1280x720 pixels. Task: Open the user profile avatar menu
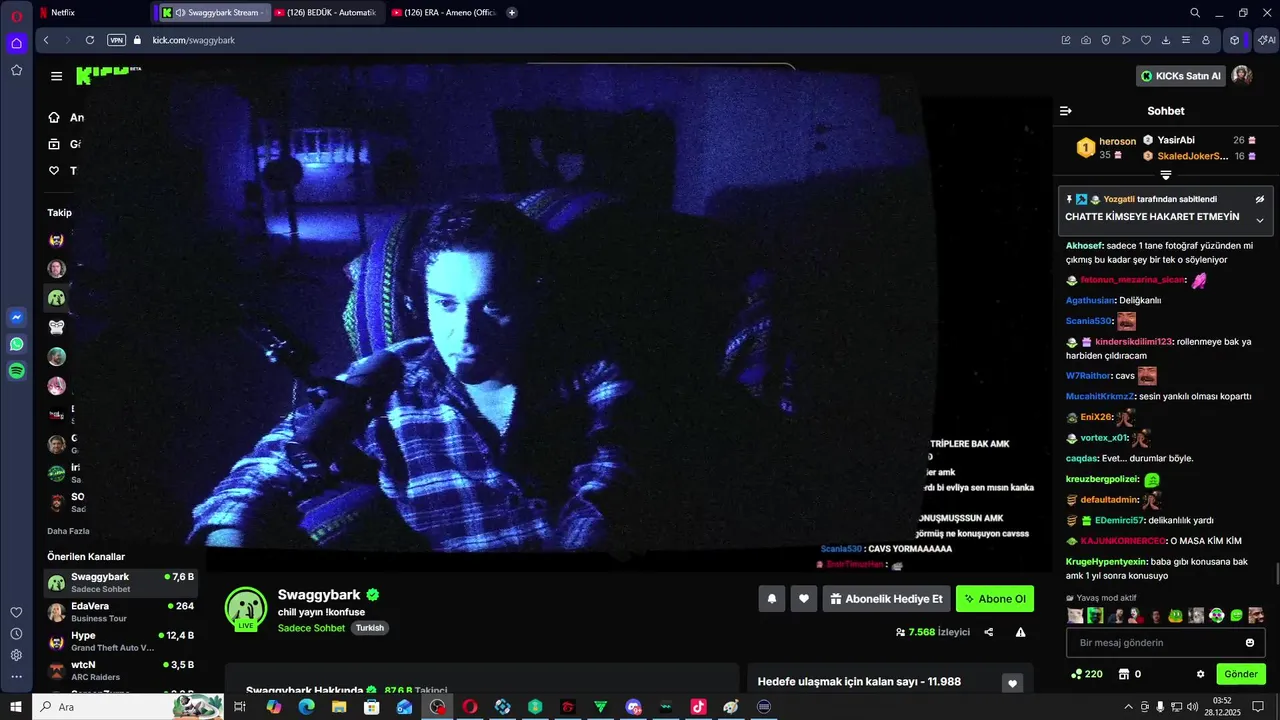(1242, 76)
